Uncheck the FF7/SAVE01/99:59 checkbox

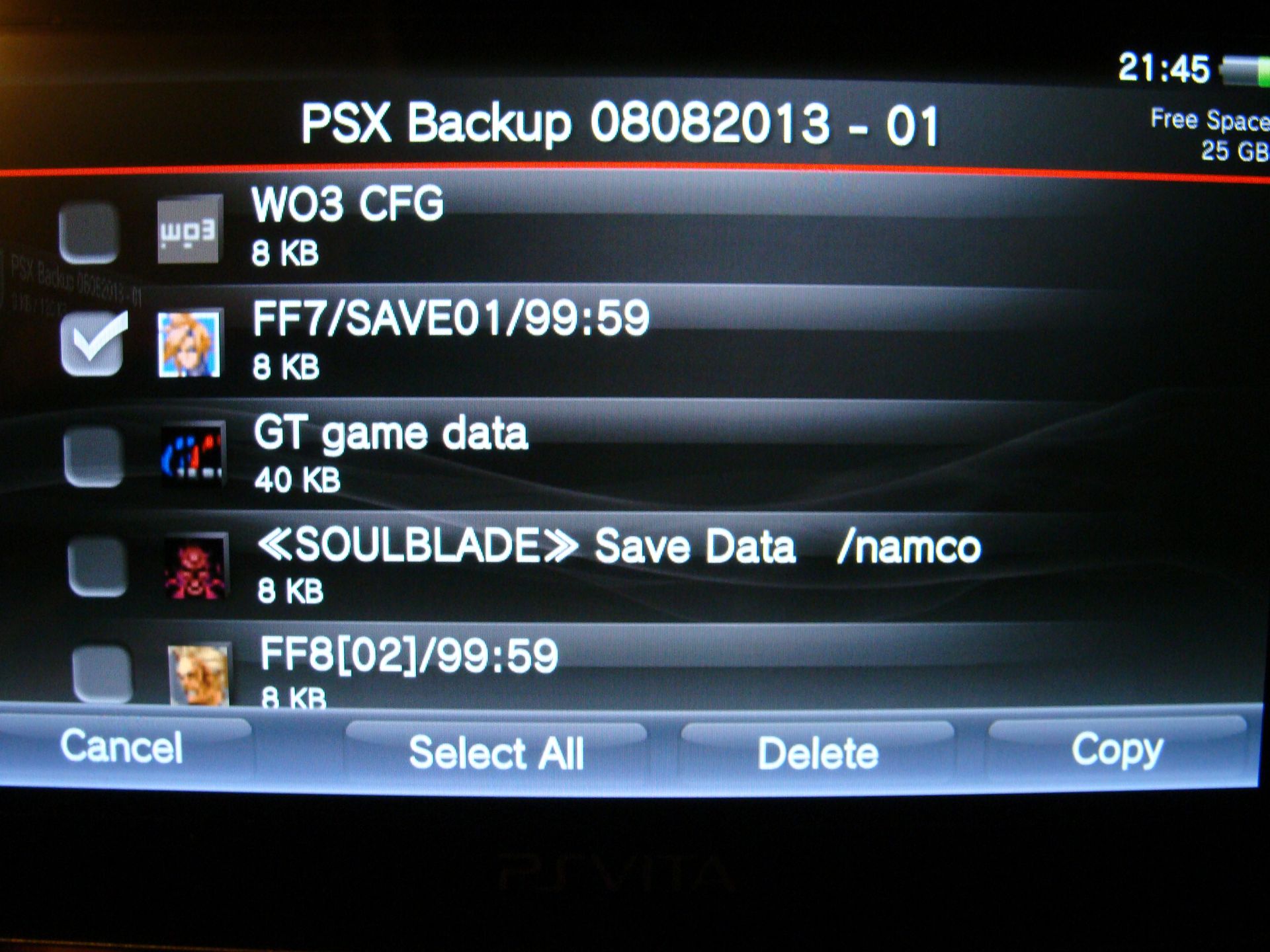pyautogui.click(x=93, y=344)
